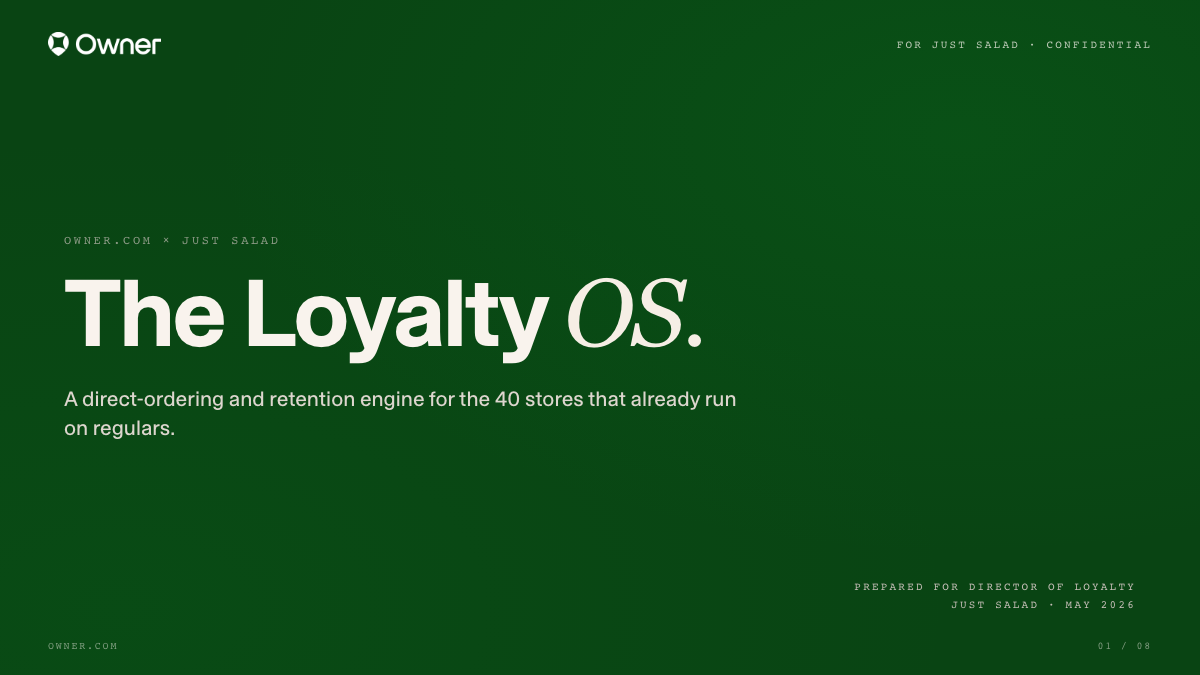
Task: Click the "OWNER.COM × JUST SALAD" eyebrow text
Action: pyautogui.click(x=172, y=241)
